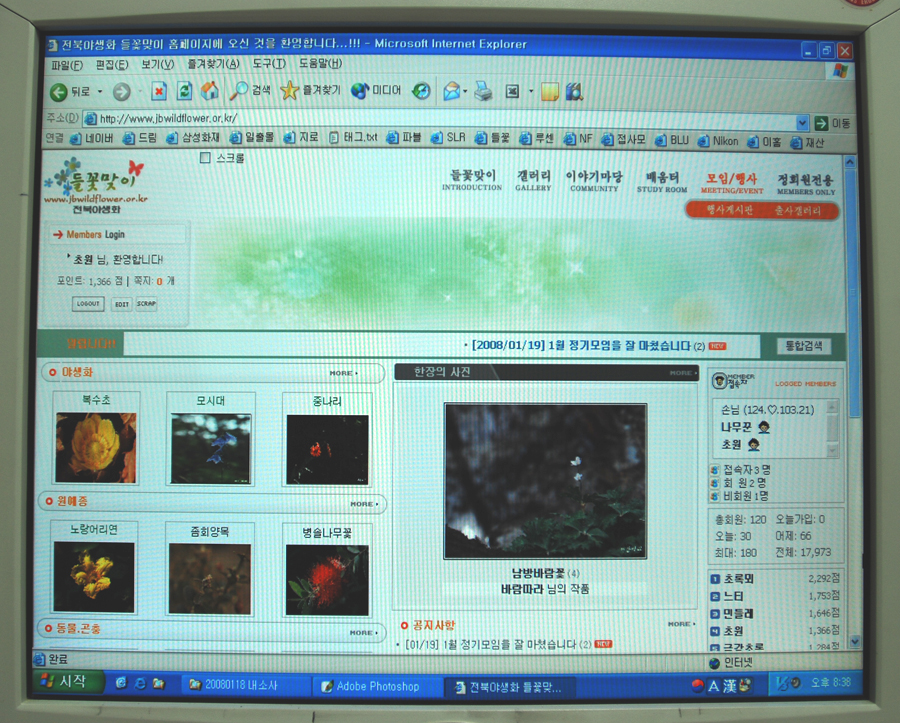900x723 pixels.
Task: Open the 남방바람꽃 featured photo
Action: pyautogui.click(x=545, y=481)
